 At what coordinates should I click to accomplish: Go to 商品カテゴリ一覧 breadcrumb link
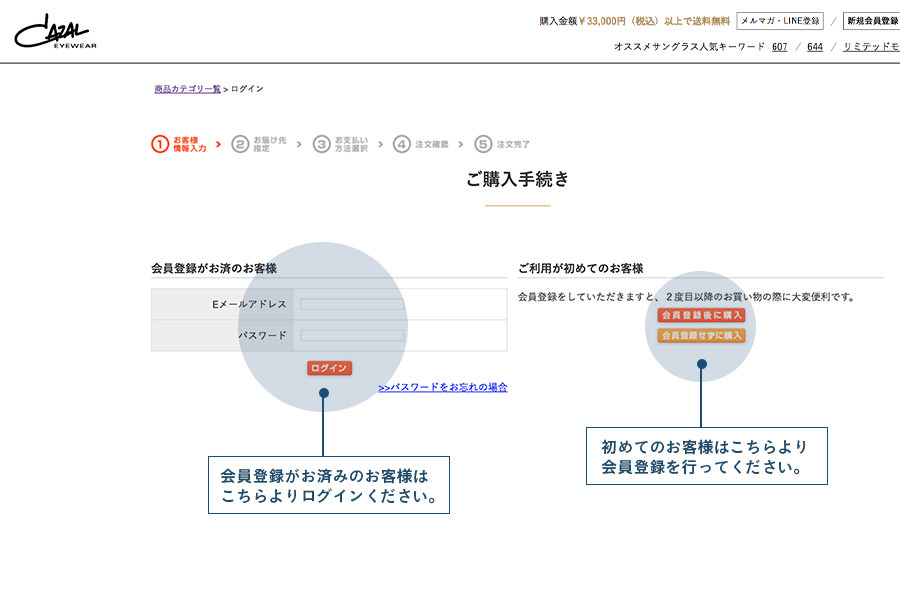(187, 89)
